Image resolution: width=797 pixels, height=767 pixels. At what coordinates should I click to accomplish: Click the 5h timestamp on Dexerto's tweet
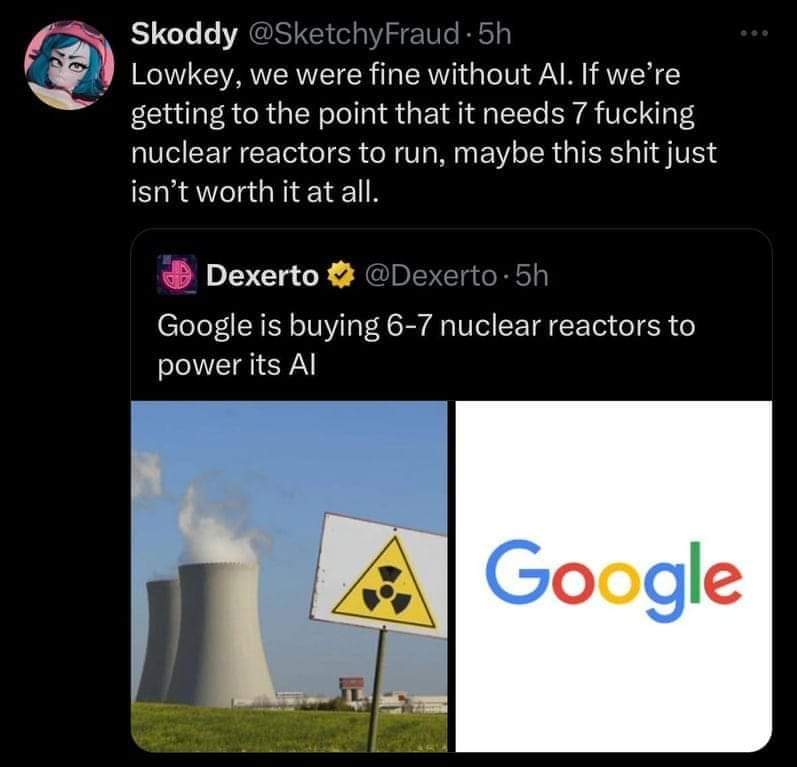pos(532,275)
